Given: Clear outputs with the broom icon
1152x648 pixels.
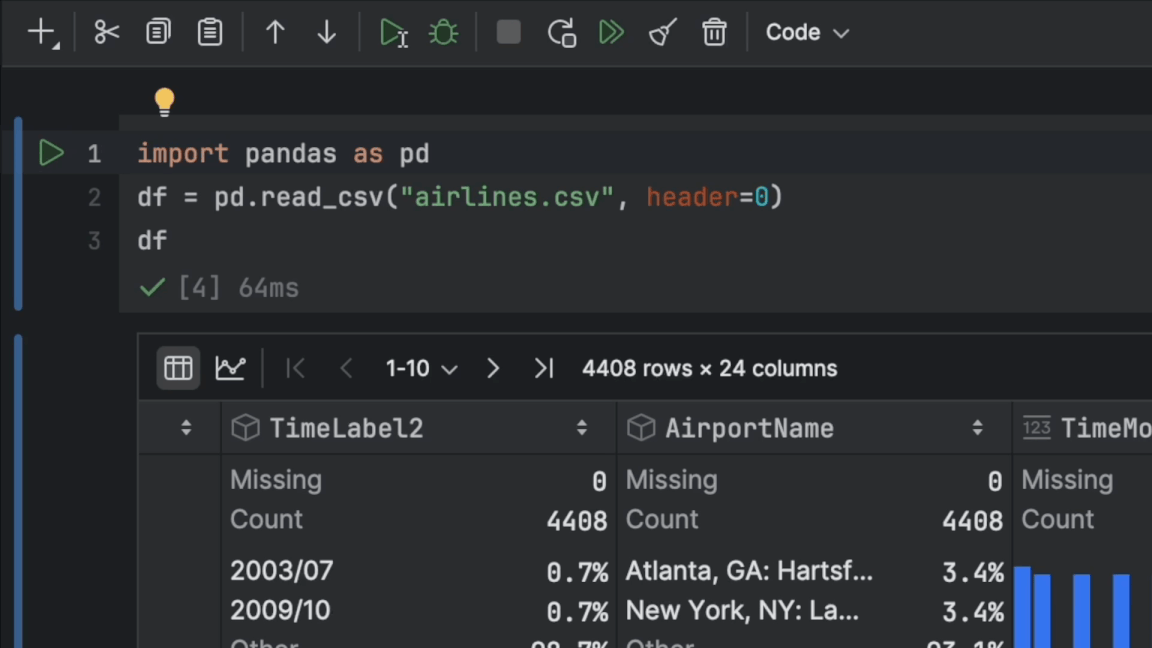Looking at the screenshot, I should coord(662,32).
